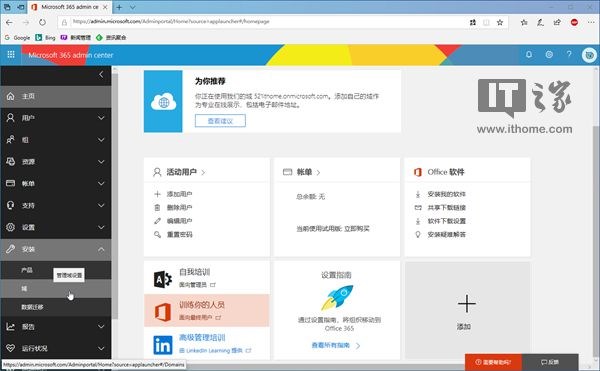
Task: Click the 需要帮助吗 orange button
Action: (x=493, y=362)
